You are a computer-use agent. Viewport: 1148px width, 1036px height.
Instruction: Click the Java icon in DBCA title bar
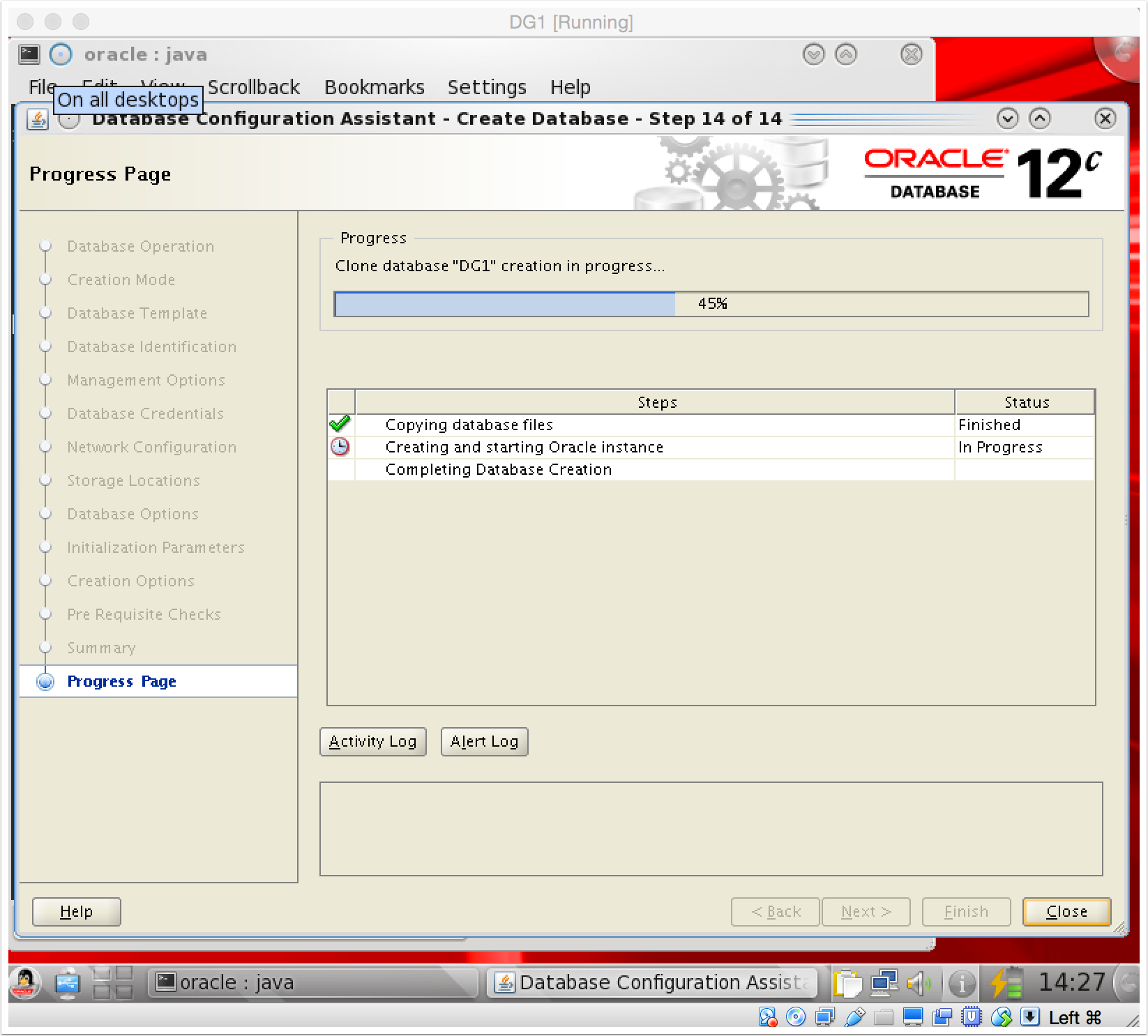point(38,119)
